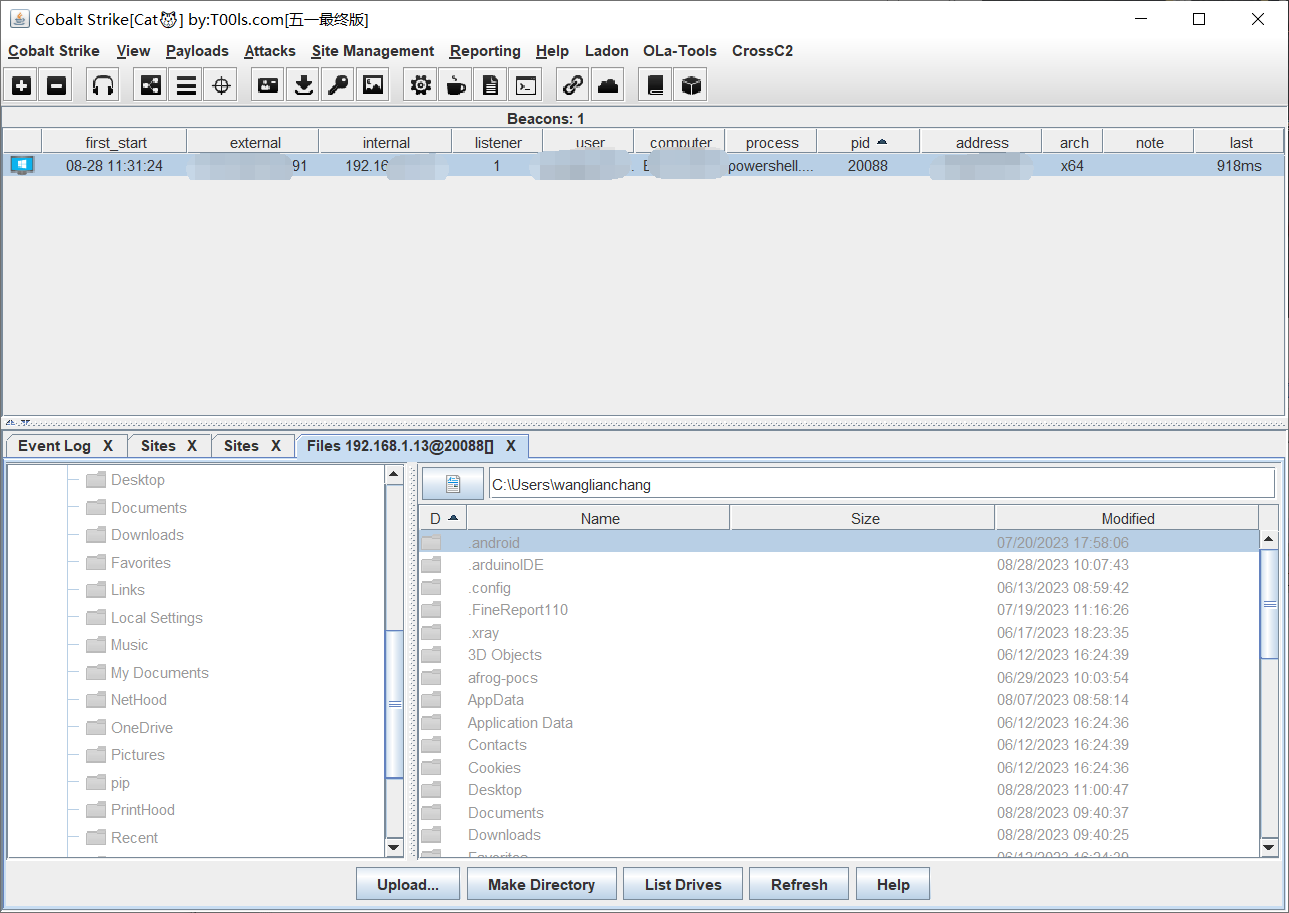This screenshot has width=1289, height=913.
Task: Select Downloads in the folder tree
Action: [x=147, y=535]
